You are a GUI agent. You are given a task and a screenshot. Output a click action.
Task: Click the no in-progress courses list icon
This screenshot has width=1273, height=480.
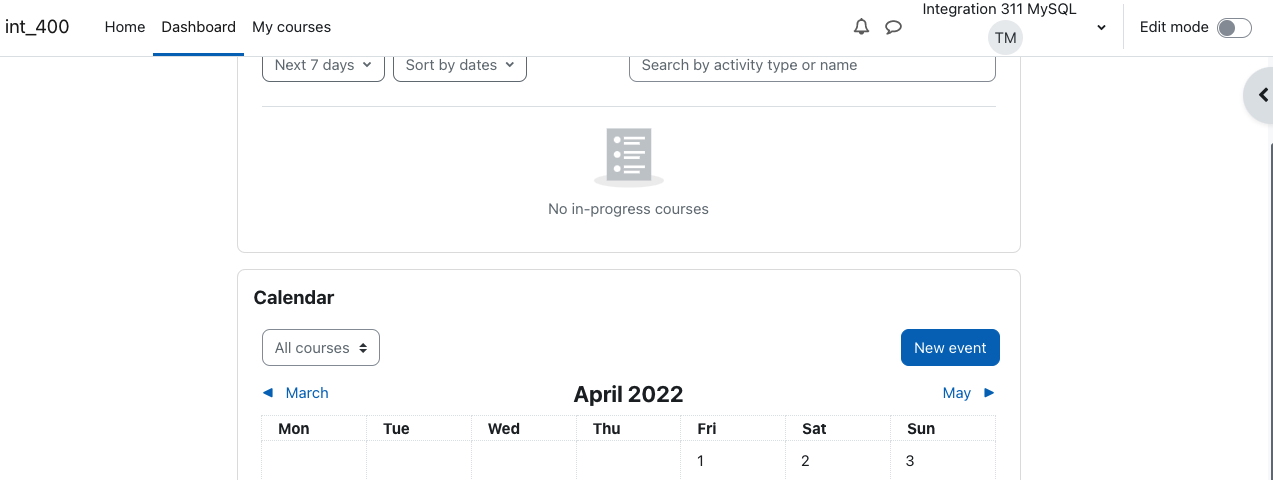(x=629, y=157)
